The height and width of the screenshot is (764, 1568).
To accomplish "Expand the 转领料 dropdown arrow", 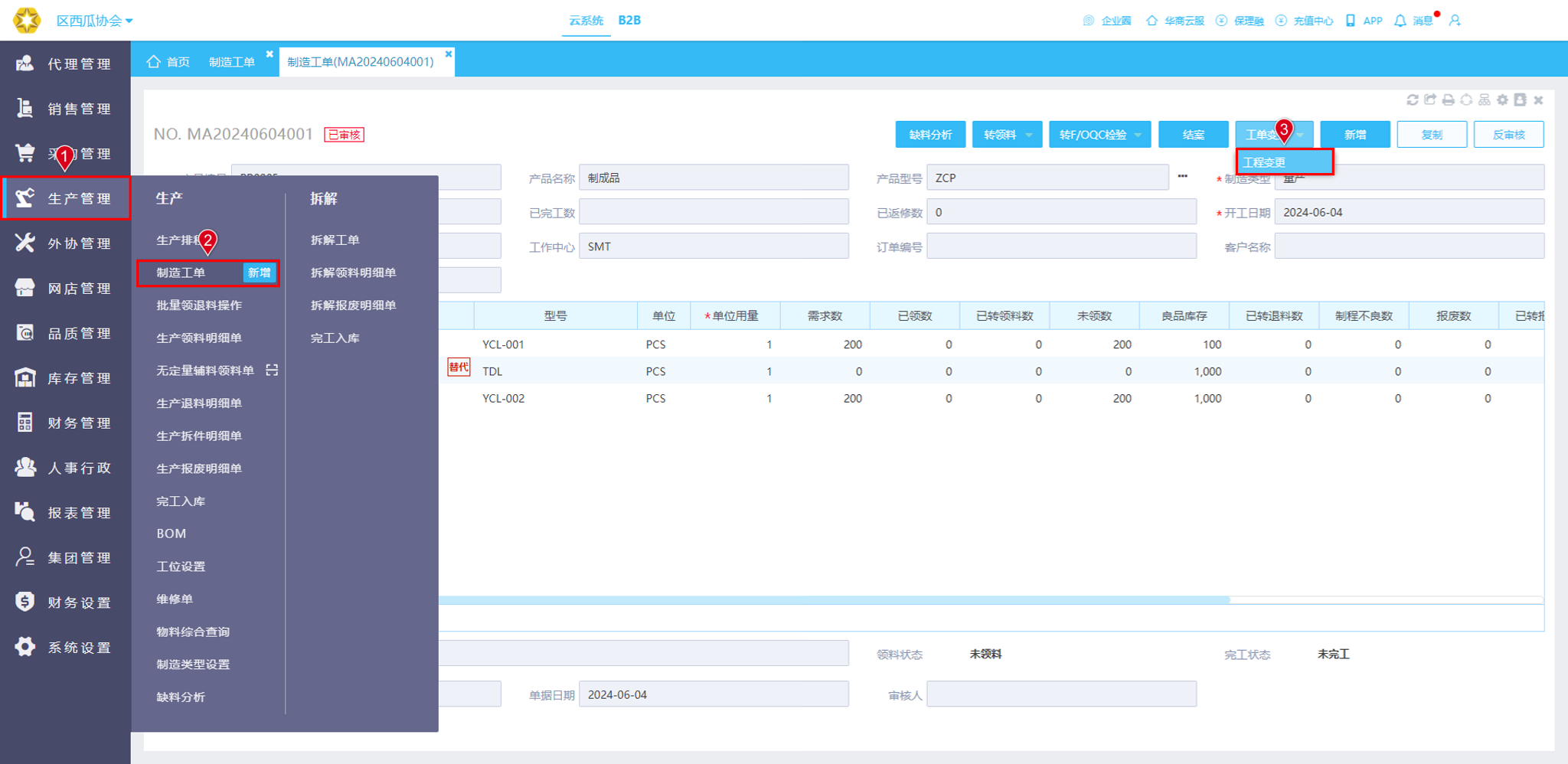I will click(x=1029, y=135).
